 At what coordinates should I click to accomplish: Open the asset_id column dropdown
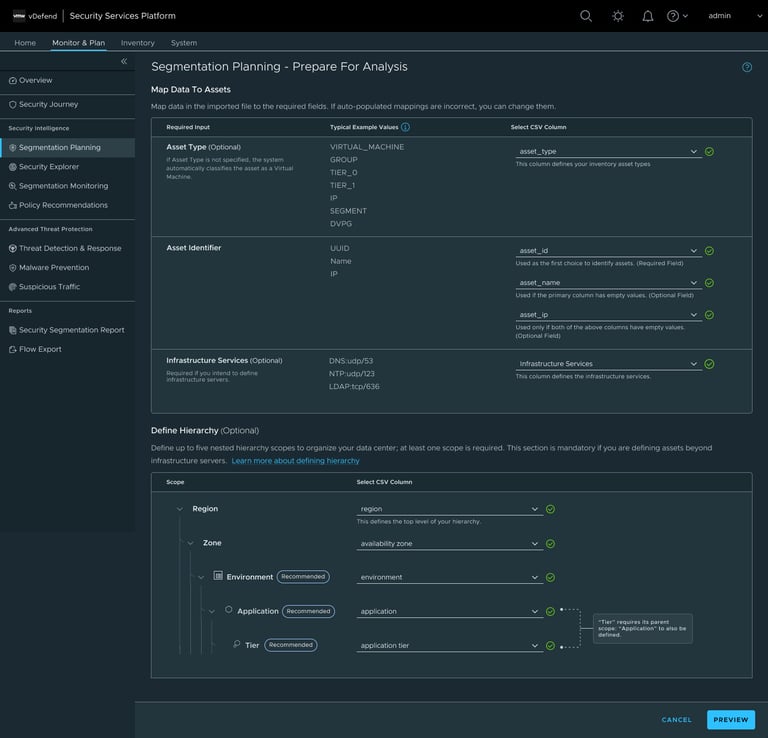click(608, 251)
